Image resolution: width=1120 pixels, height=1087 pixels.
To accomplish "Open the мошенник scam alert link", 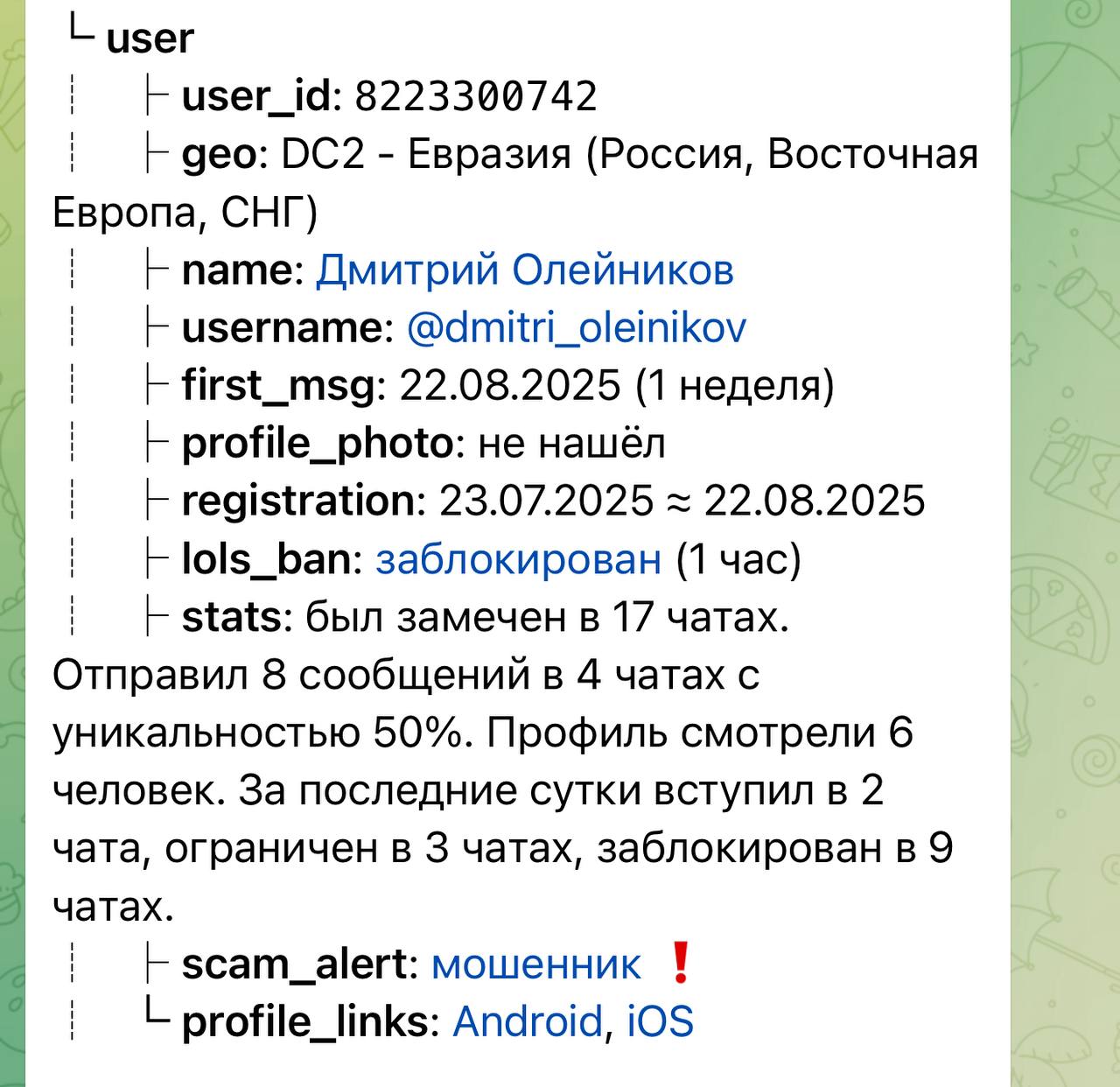I will click(536, 964).
